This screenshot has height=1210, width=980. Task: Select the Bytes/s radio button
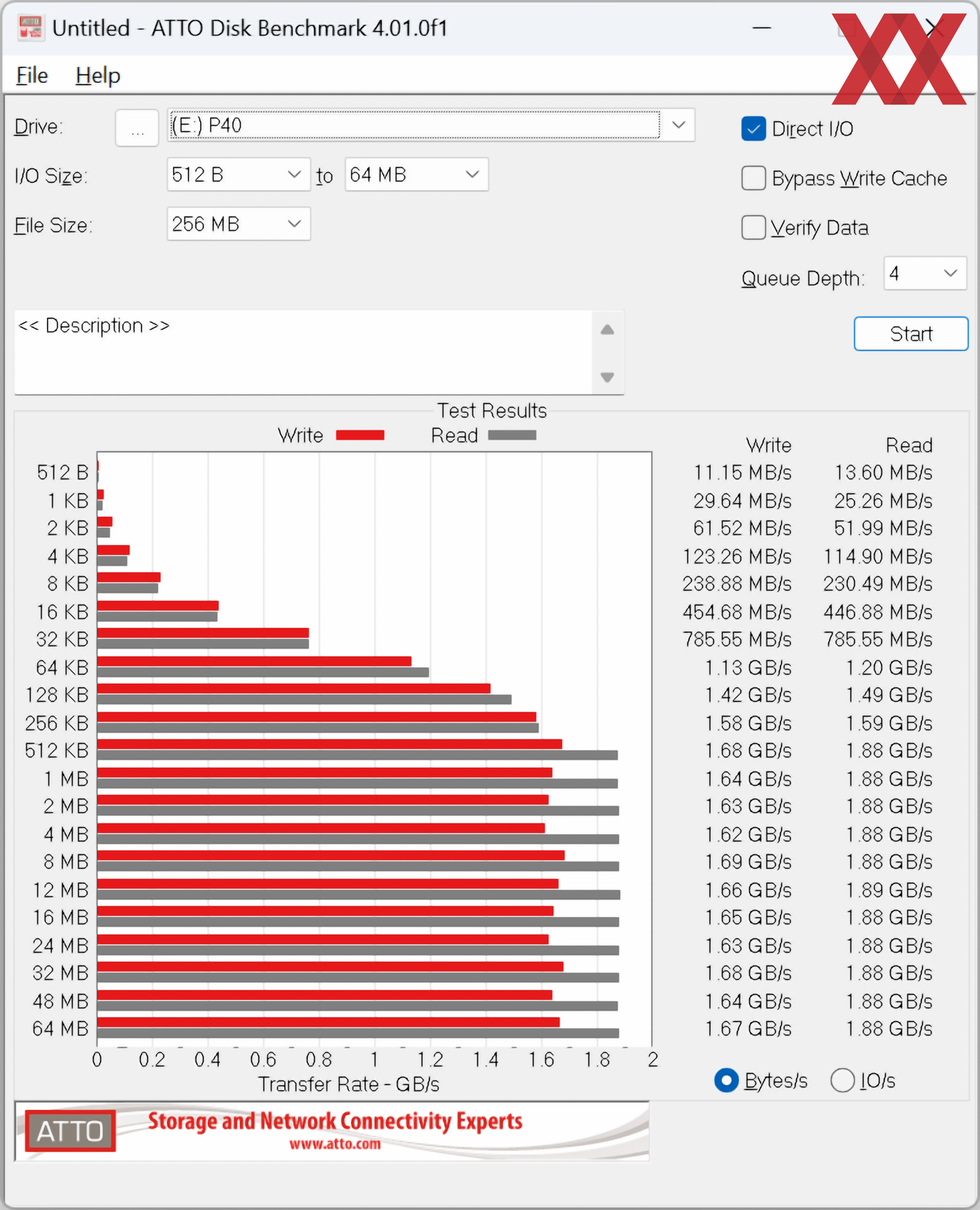point(726,1080)
